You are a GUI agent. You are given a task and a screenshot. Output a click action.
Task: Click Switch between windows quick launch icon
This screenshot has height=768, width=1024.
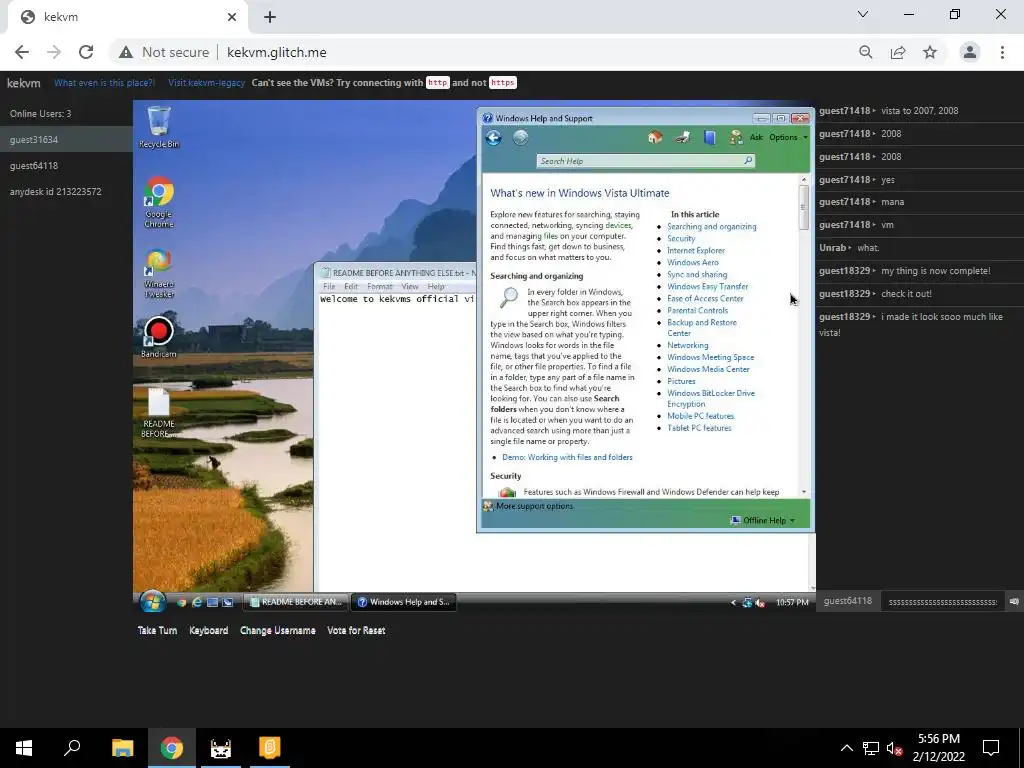(227, 602)
